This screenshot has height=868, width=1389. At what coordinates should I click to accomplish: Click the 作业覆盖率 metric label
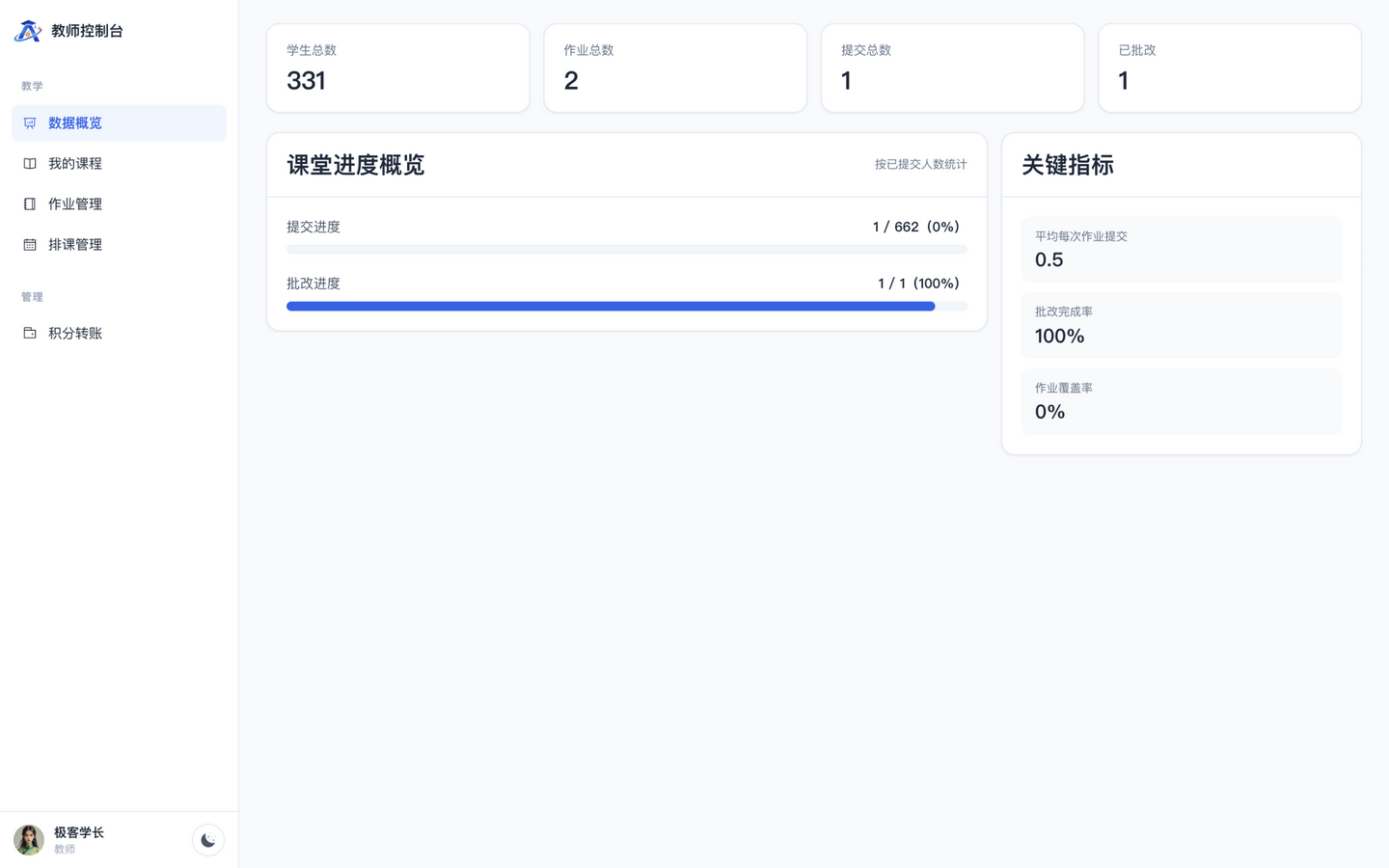pos(1064,389)
